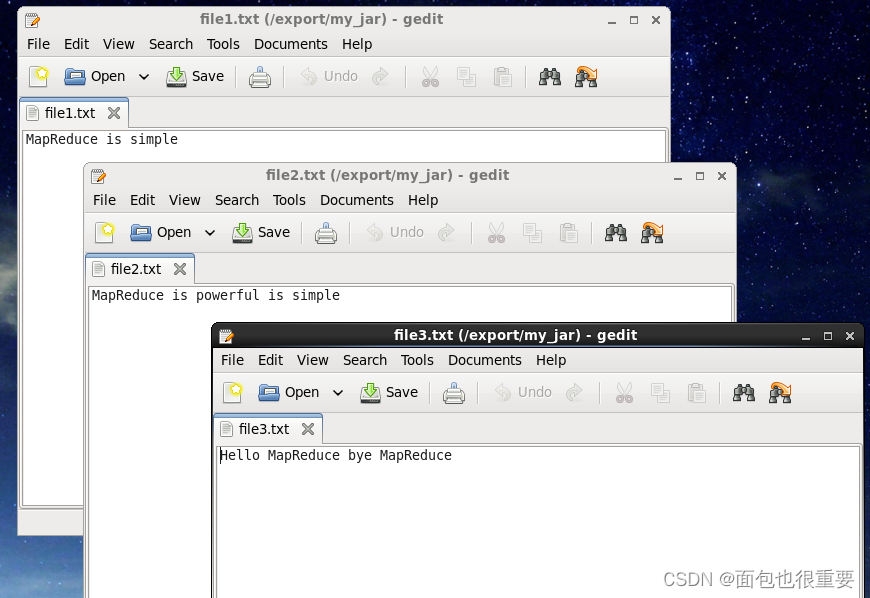Close the file1.txt tab
The height and width of the screenshot is (598, 870).
114,113
